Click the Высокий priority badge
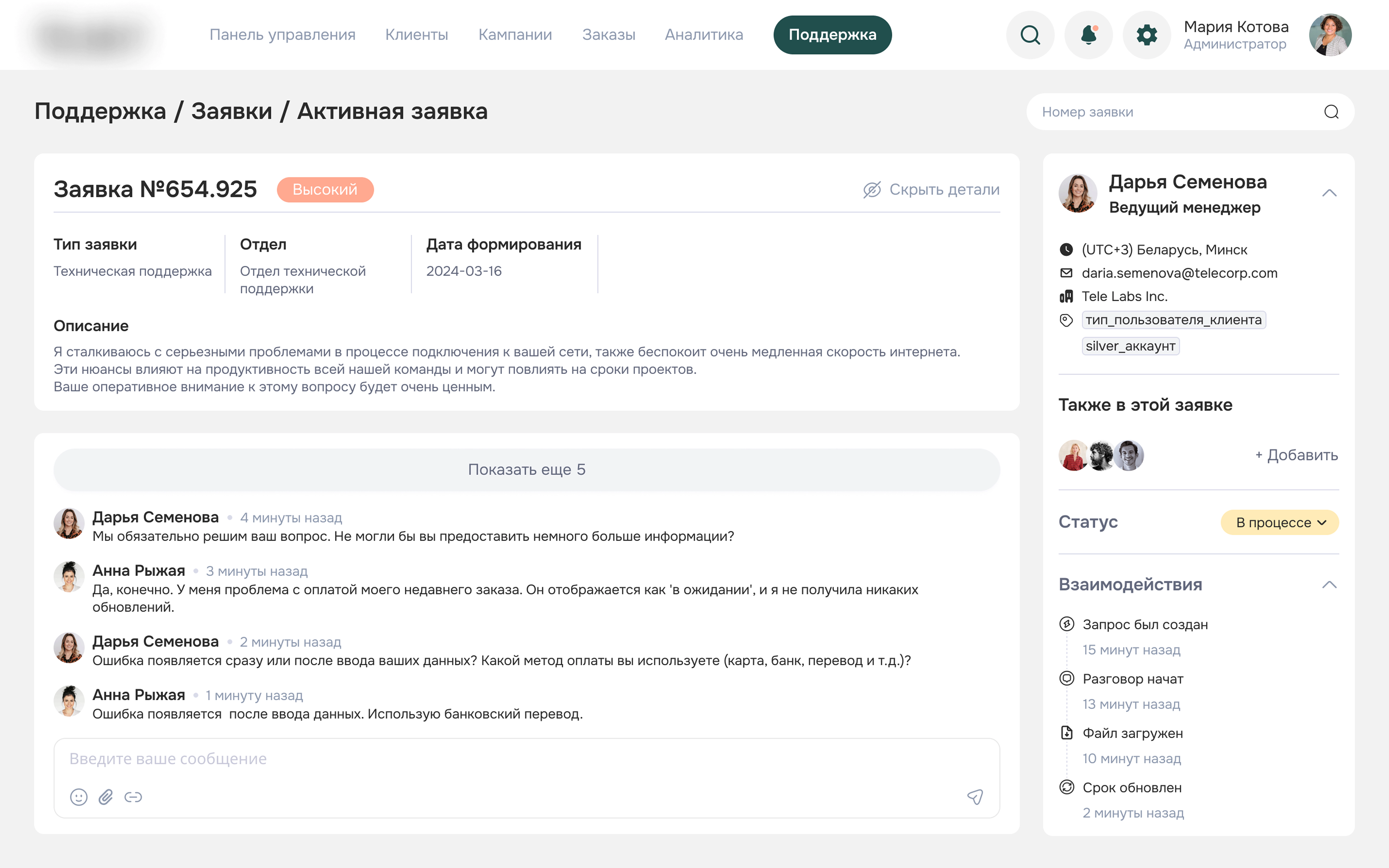Screen dimensions: 1389x868 coord(325,190)
